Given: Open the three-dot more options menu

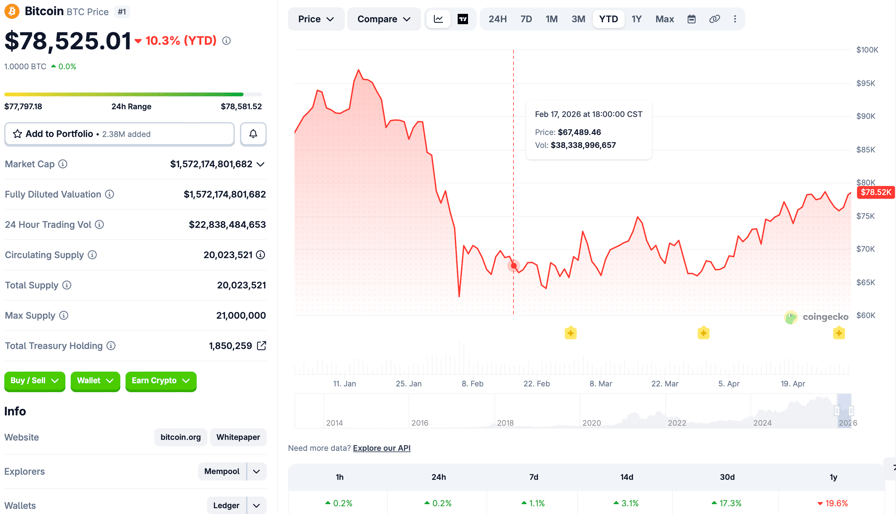Looking at the screenshot, I should point(735,19).
